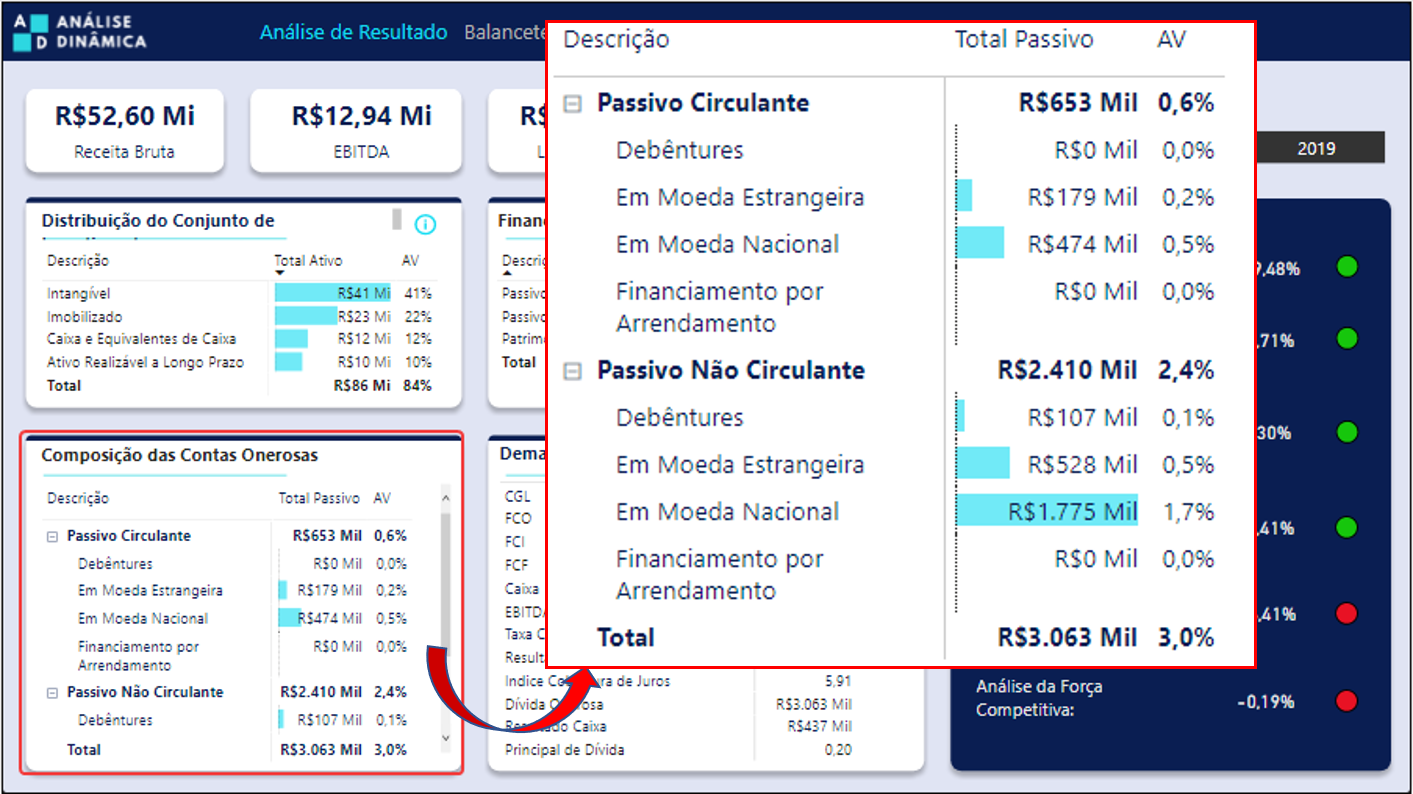This screenshot has width=1413, height=794.
Task: Click green indicator beside the ,71% value
Action: (1347, 339)
